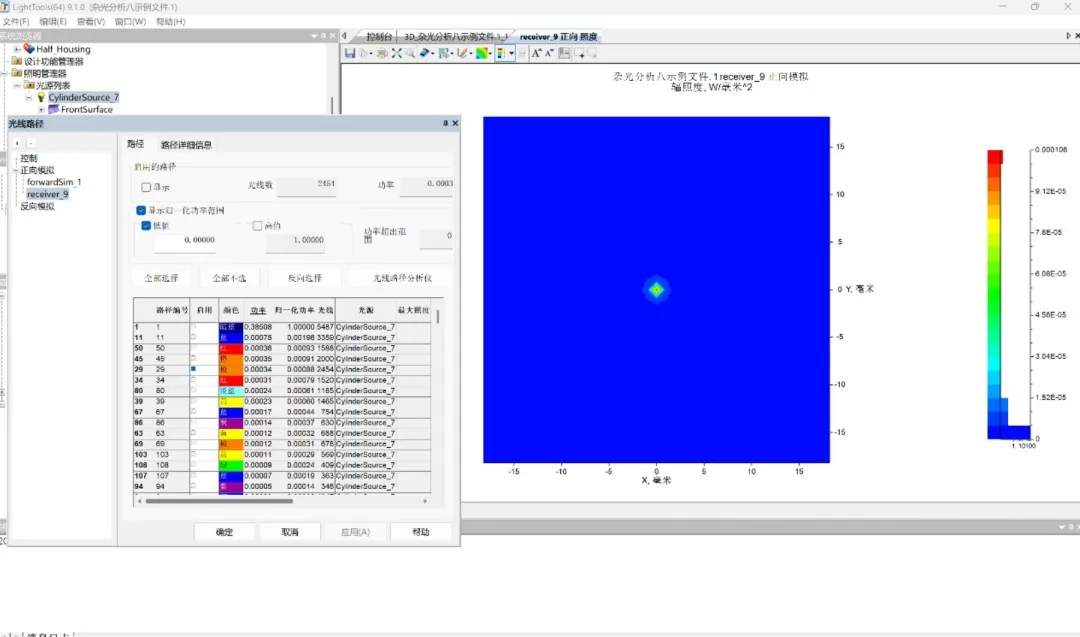The height and width of the screenshot is (637, 1080).
Task: Enable the 显示 checkbox for paths
Action: point(146,187)
